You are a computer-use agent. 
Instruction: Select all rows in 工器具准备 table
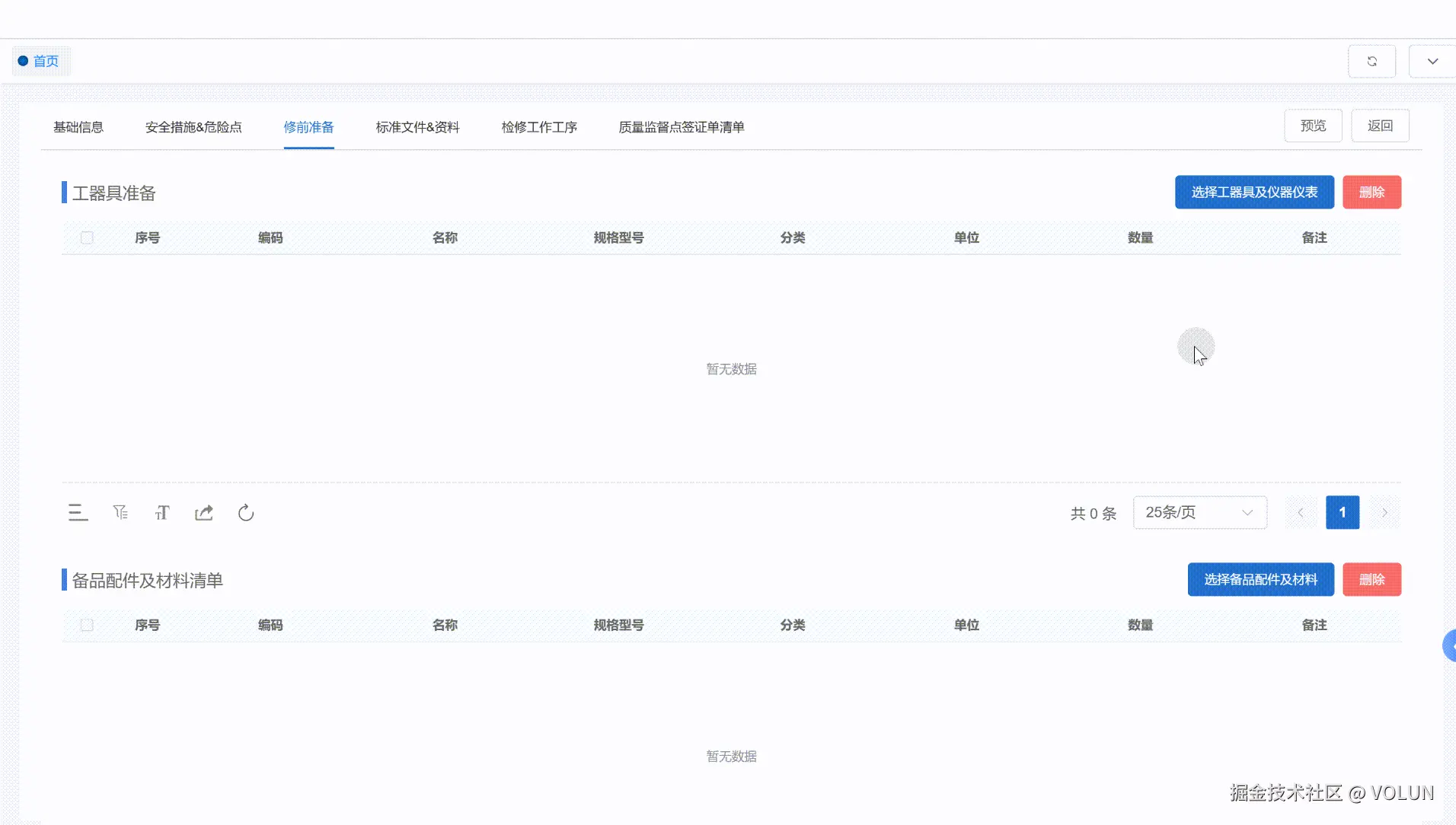tap(87, 238)
